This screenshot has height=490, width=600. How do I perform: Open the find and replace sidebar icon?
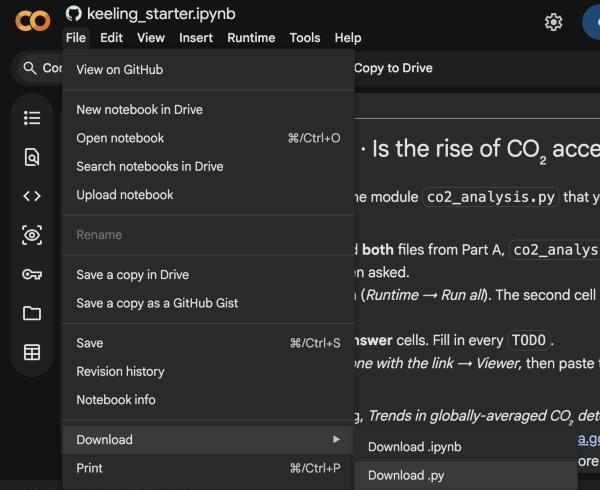coord(32,157)
